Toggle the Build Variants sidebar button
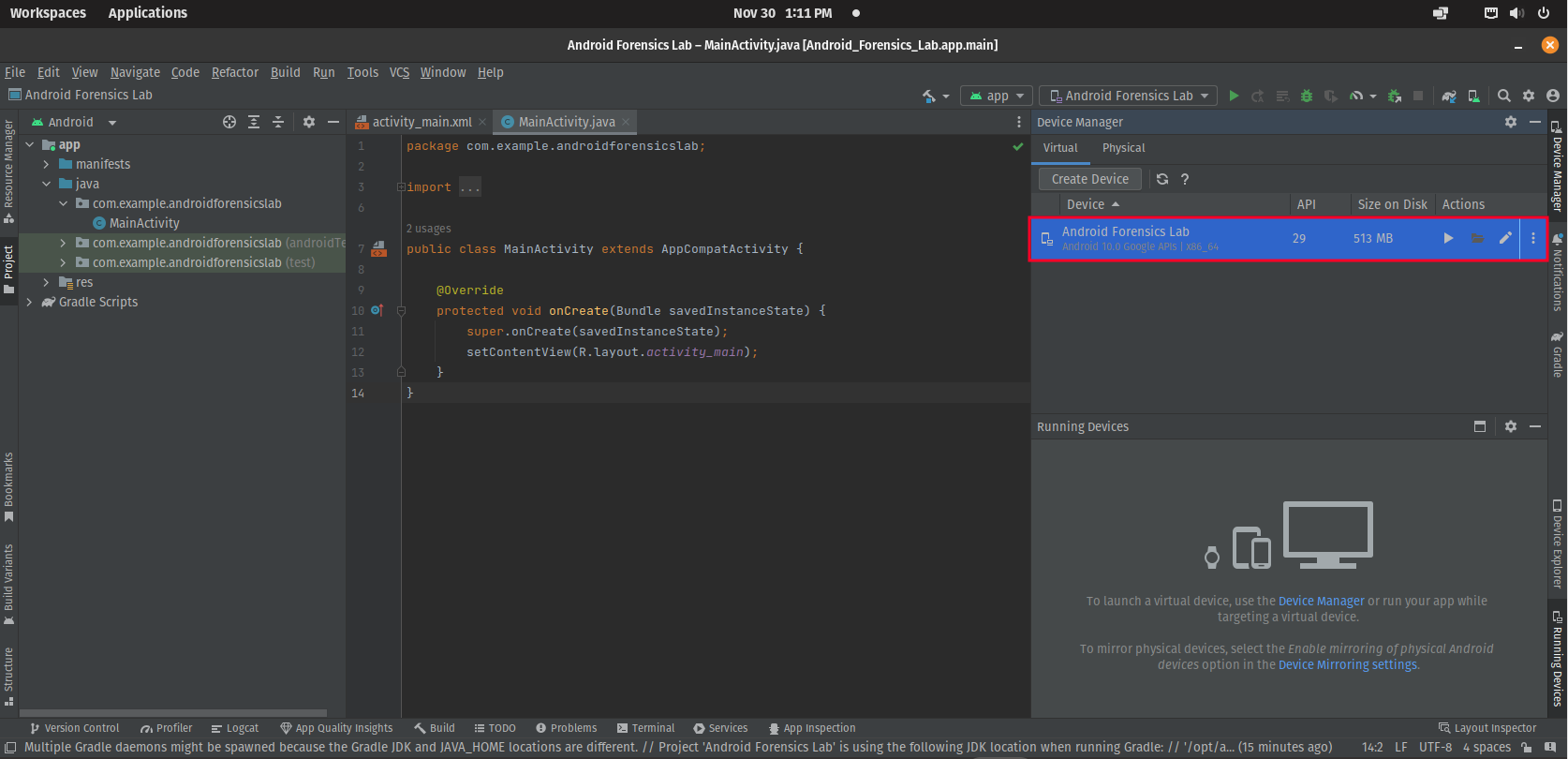The width and height of the screenshot is (1568, 759). pos(9,585)
